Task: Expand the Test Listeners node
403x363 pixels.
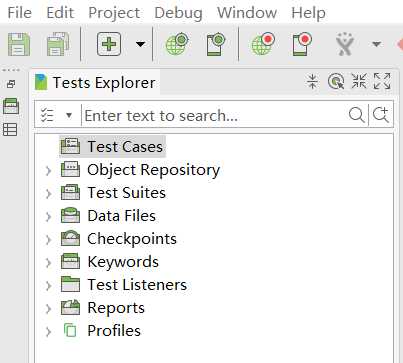Action: [x=49, y=286]
